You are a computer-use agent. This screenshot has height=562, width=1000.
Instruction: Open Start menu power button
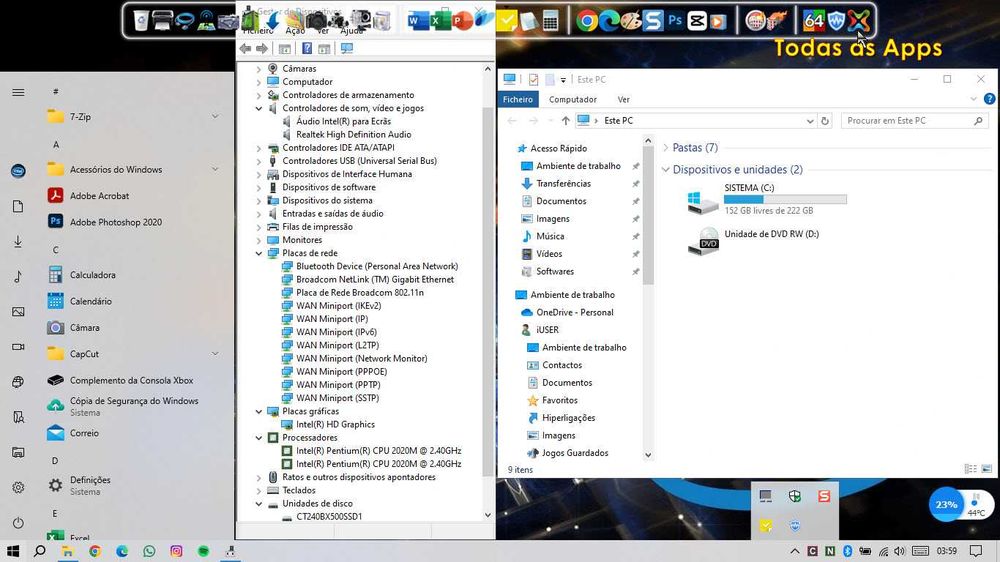(18, 522)
